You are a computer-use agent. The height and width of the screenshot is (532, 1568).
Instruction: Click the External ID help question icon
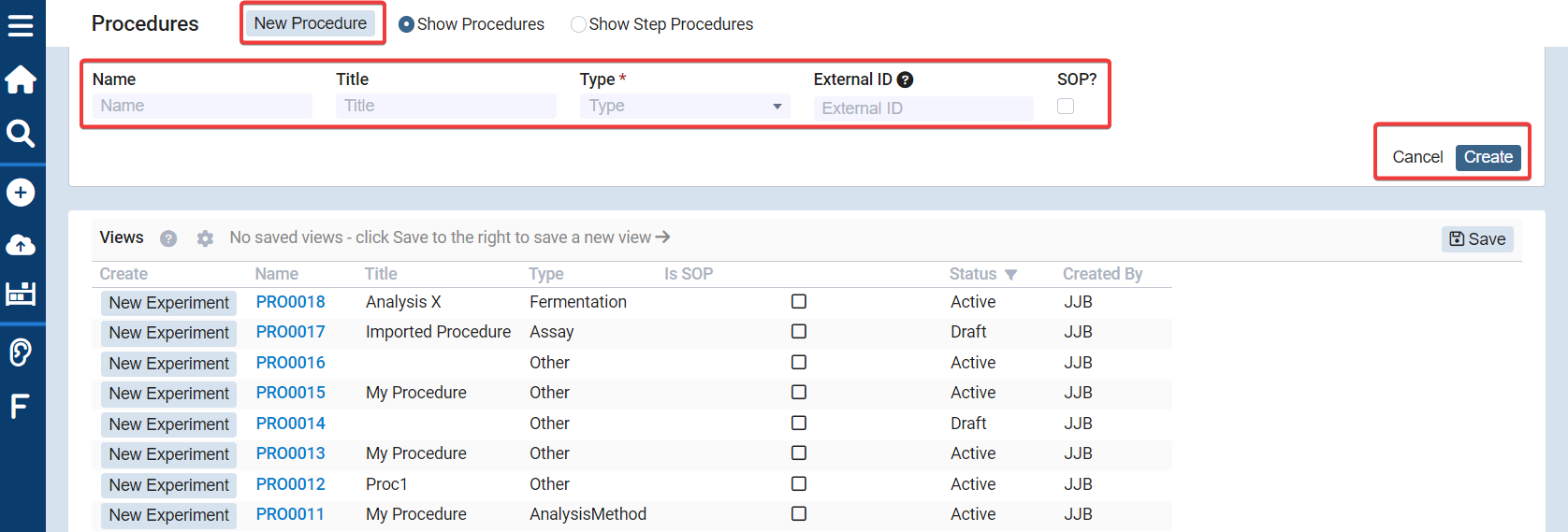point(905,80)
